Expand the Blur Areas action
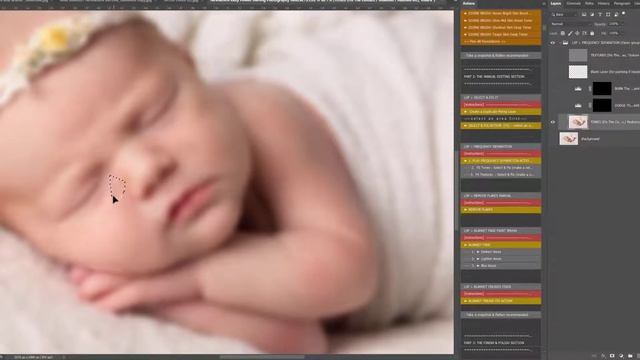This screenshot has width=640, height=360. 478,266
